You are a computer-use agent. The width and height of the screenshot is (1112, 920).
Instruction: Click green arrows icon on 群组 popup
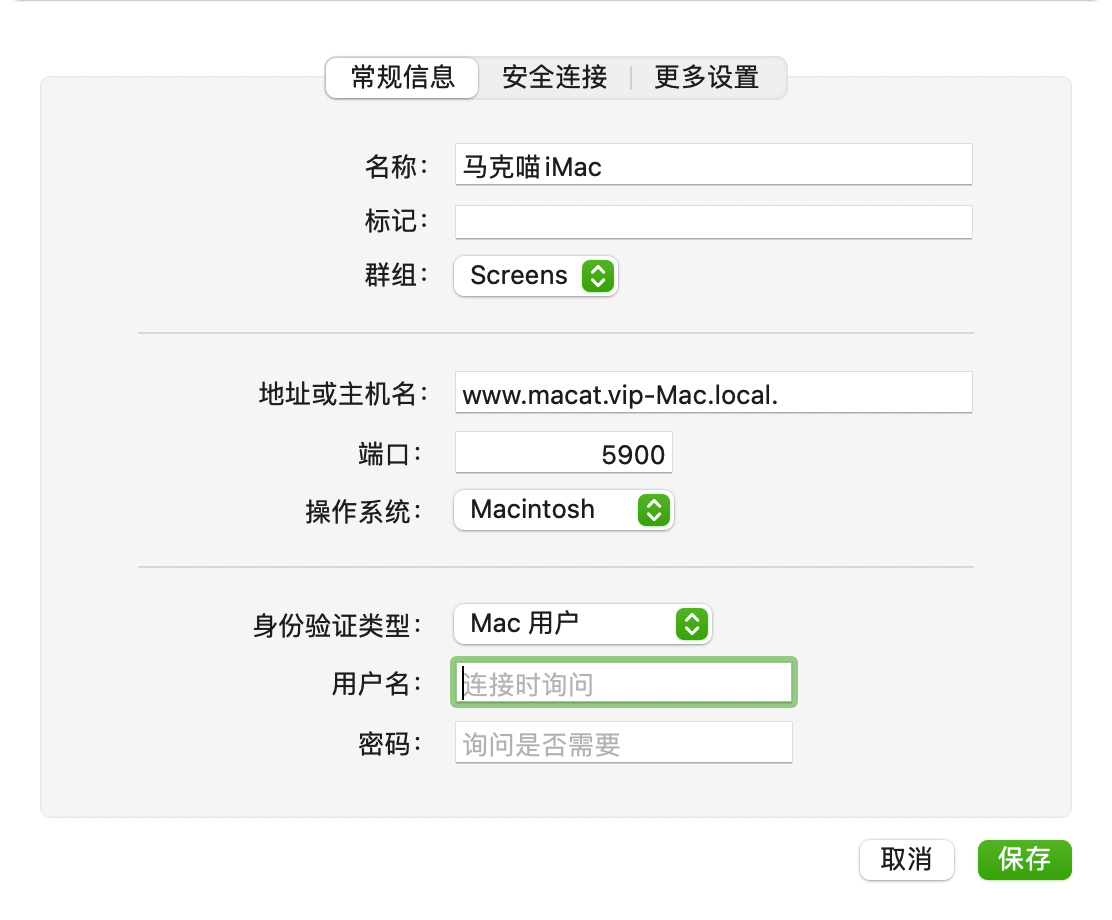coord(596,276)
